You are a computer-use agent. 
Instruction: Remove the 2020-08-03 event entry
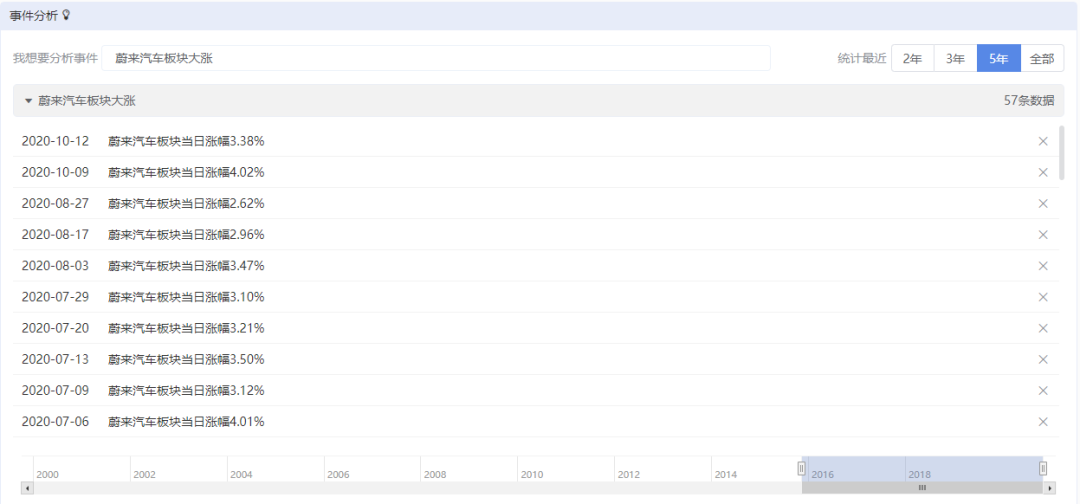[x=1043, y=265]
